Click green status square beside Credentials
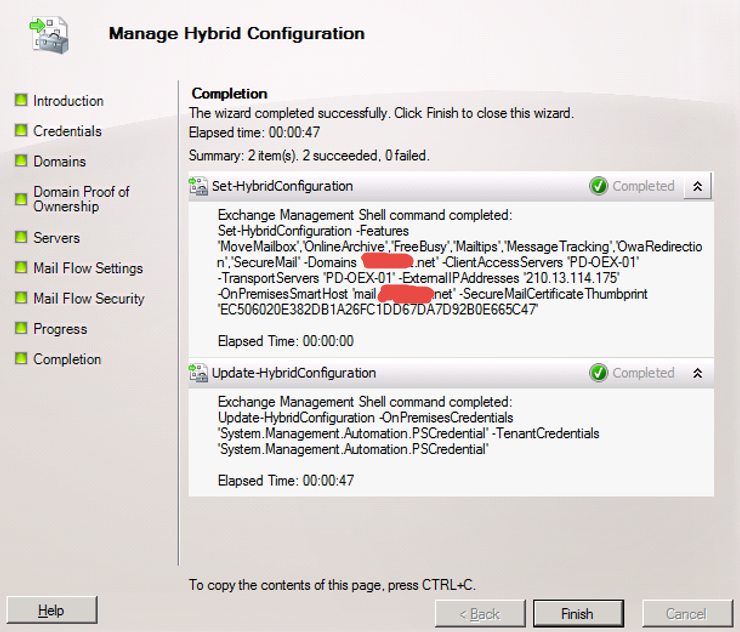Viewport: 740px width, 632px height. [20, 130]
